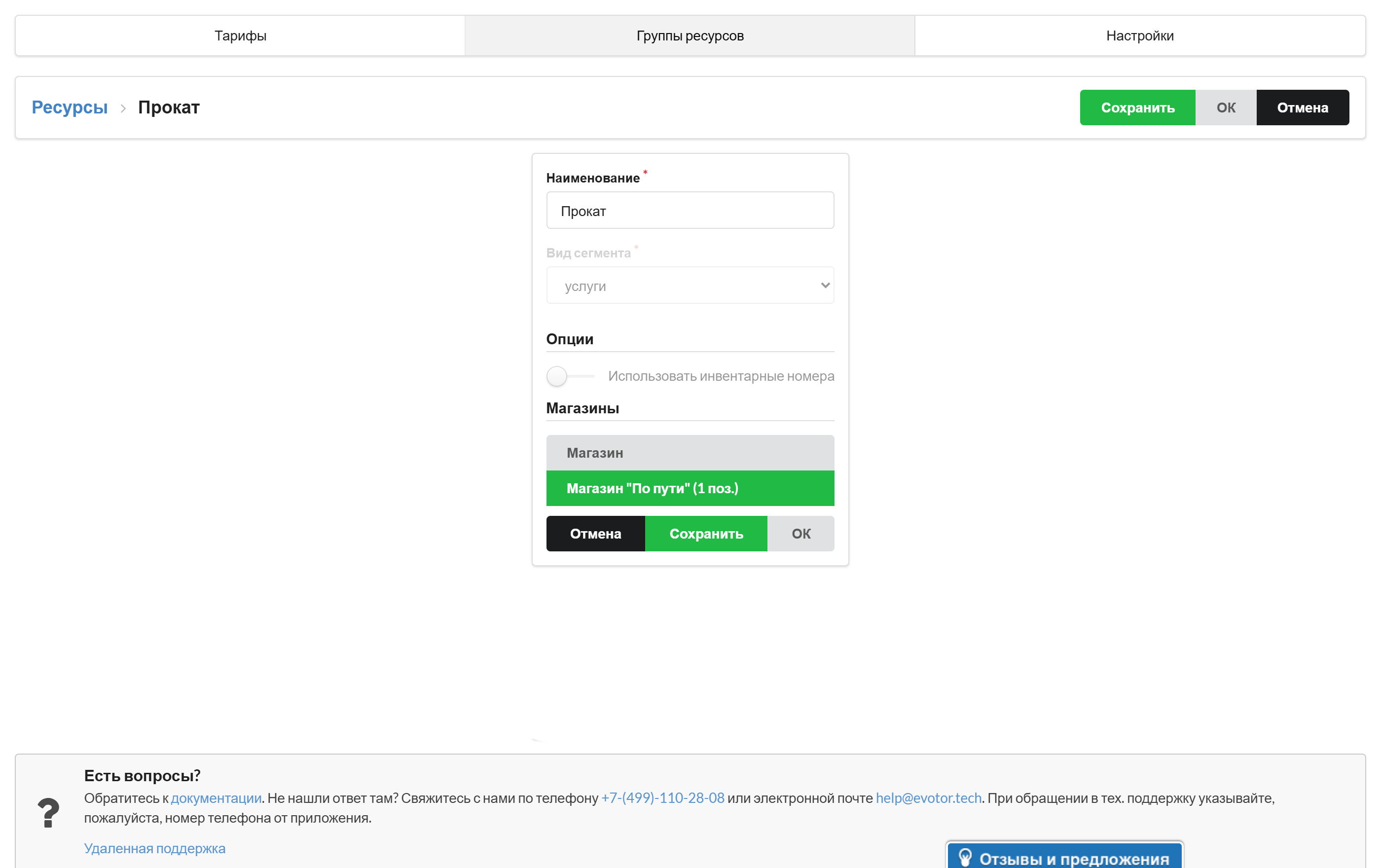The width and height of the screenshot is (1381, 868).
Task: Click the help@evotor.tech email link
Action: pyautogui.click(x=929, y=797)
